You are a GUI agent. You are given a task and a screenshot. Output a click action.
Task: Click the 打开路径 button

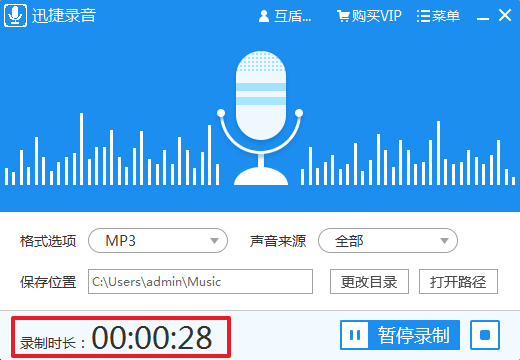click(x=458, y=282)
